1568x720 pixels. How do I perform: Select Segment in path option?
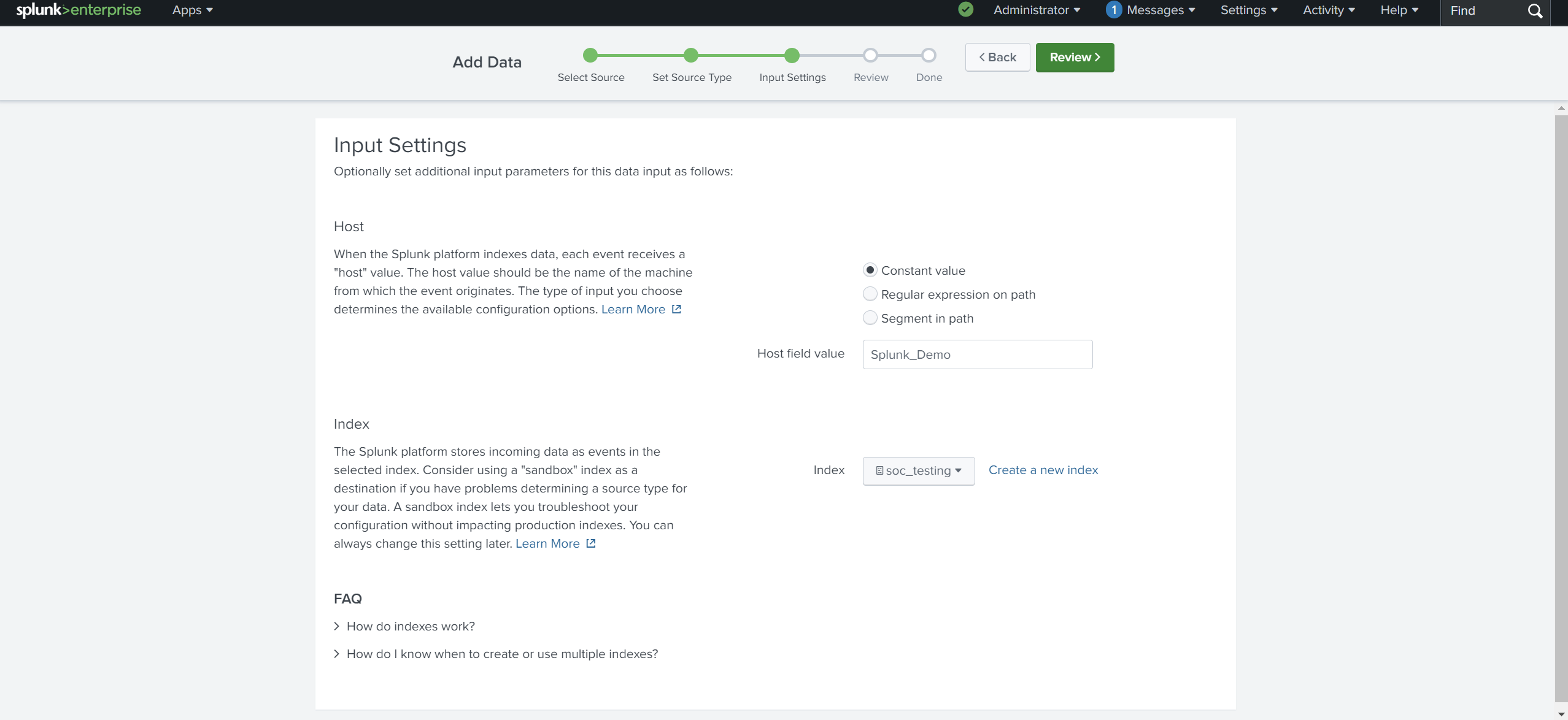(870, 318)
